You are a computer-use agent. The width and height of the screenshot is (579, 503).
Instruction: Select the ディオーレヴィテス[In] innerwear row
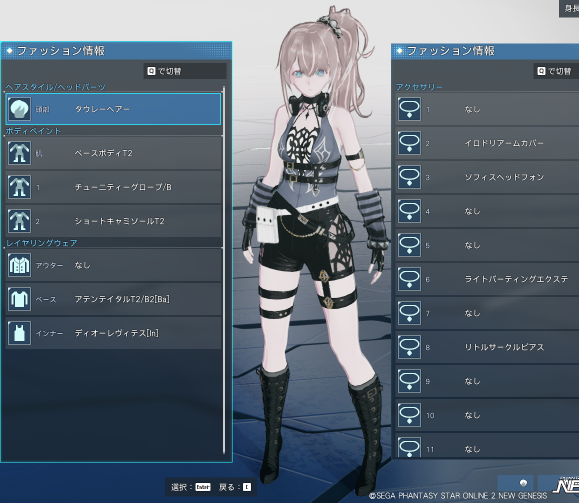(x=113, y=333)
